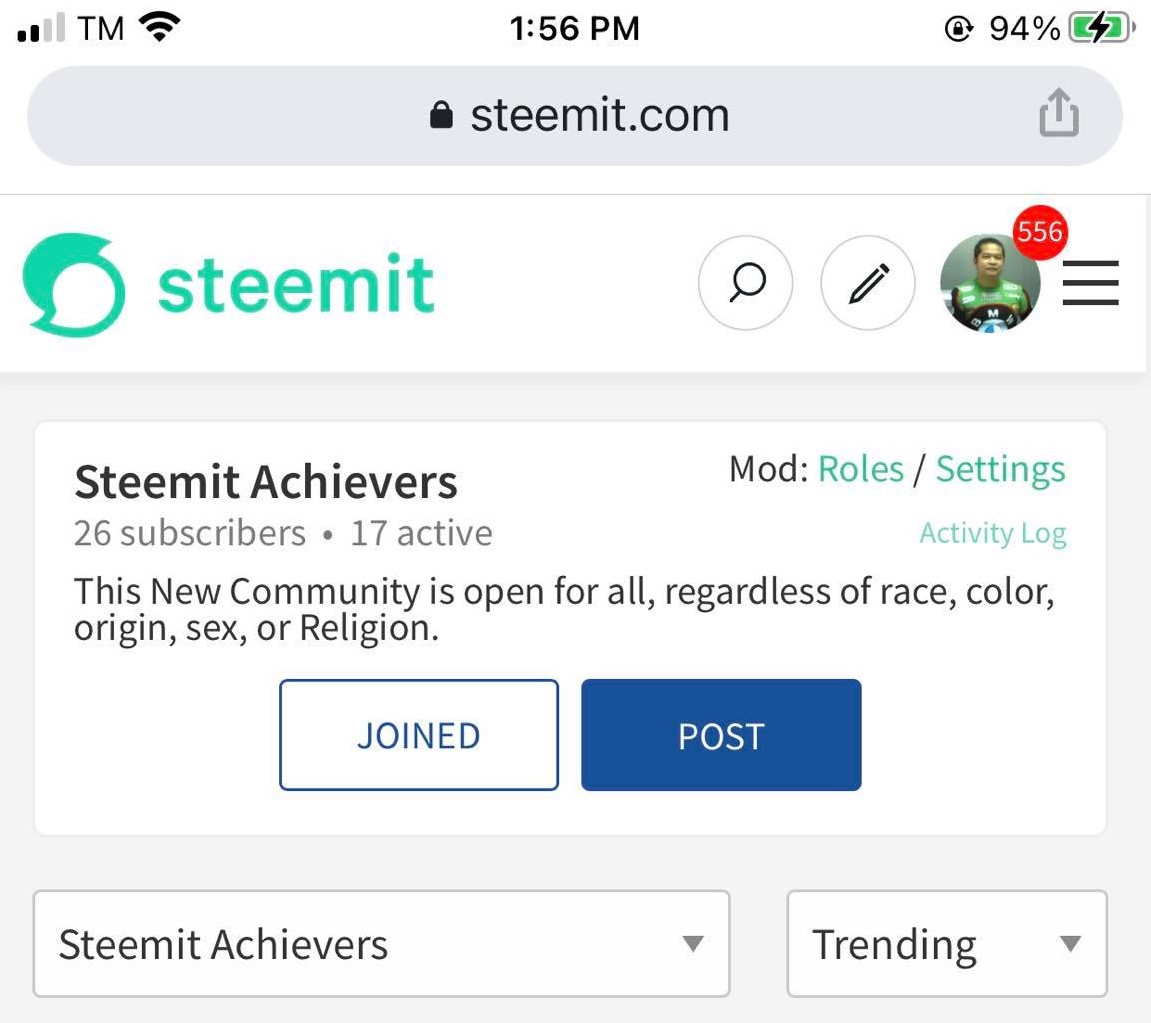This screenshot has height=1023, width=1151.
Task: Tap the pencil compose icon
Action: point(867,284)
